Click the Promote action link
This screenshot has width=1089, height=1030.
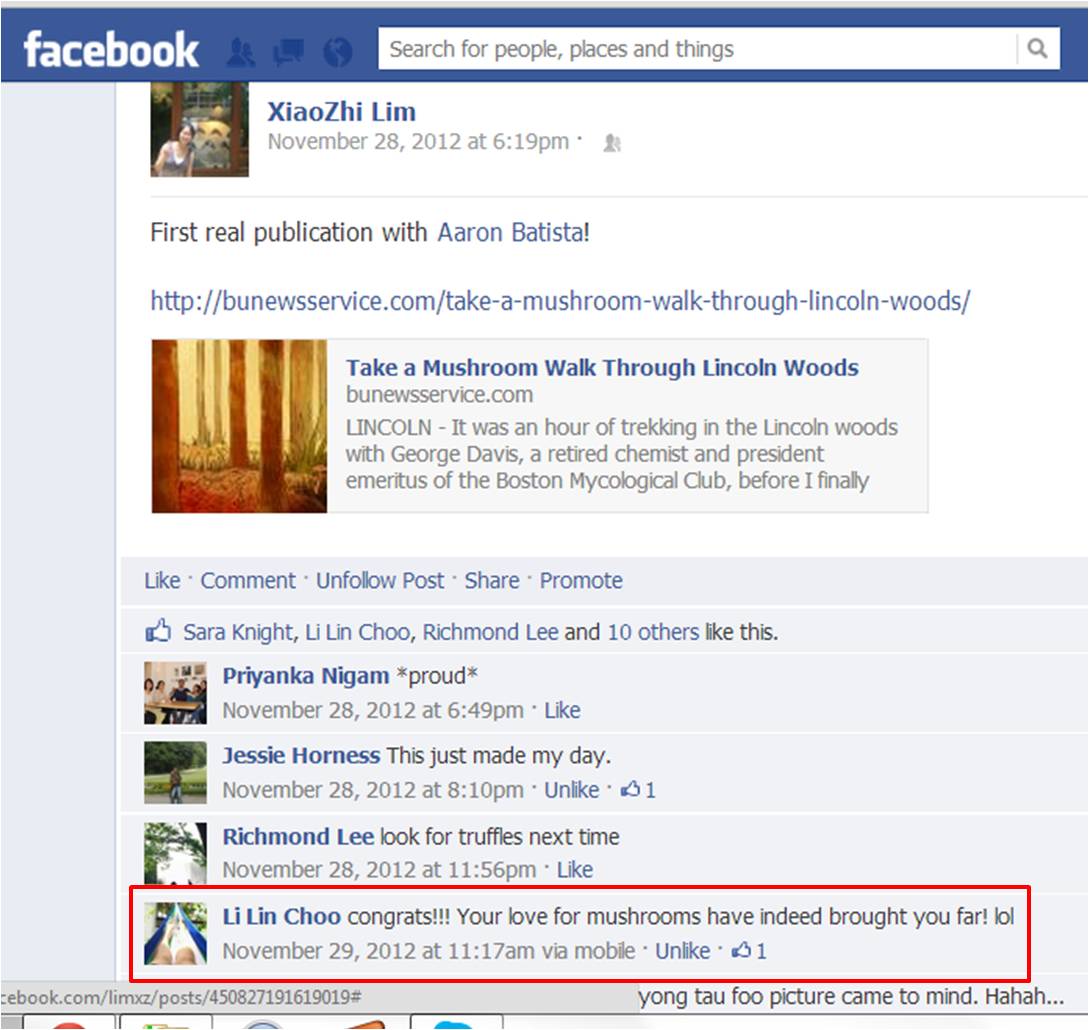point(581,580)
